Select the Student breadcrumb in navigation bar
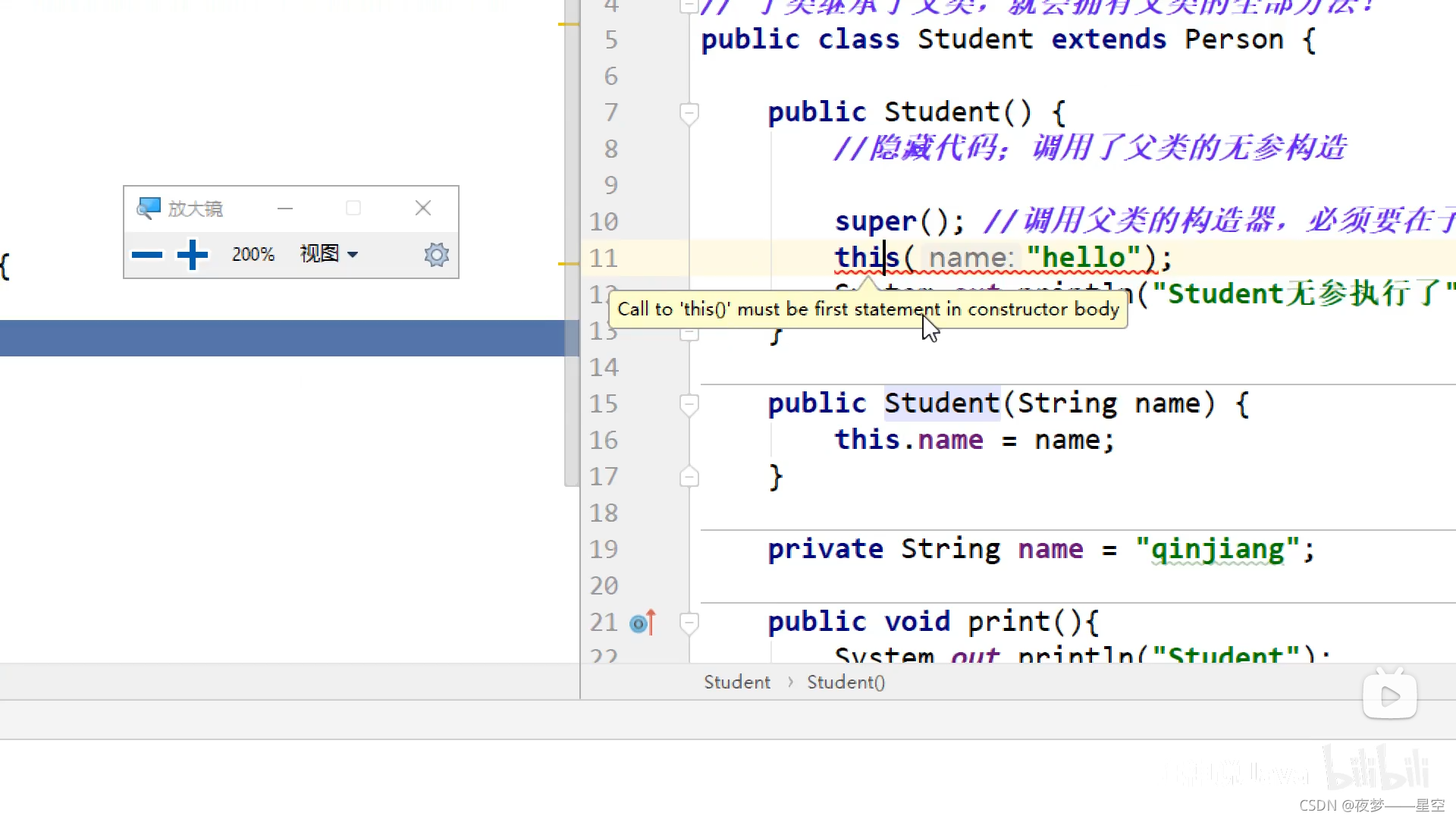This screenshot has height=819, width=1456. coord(736,682)
